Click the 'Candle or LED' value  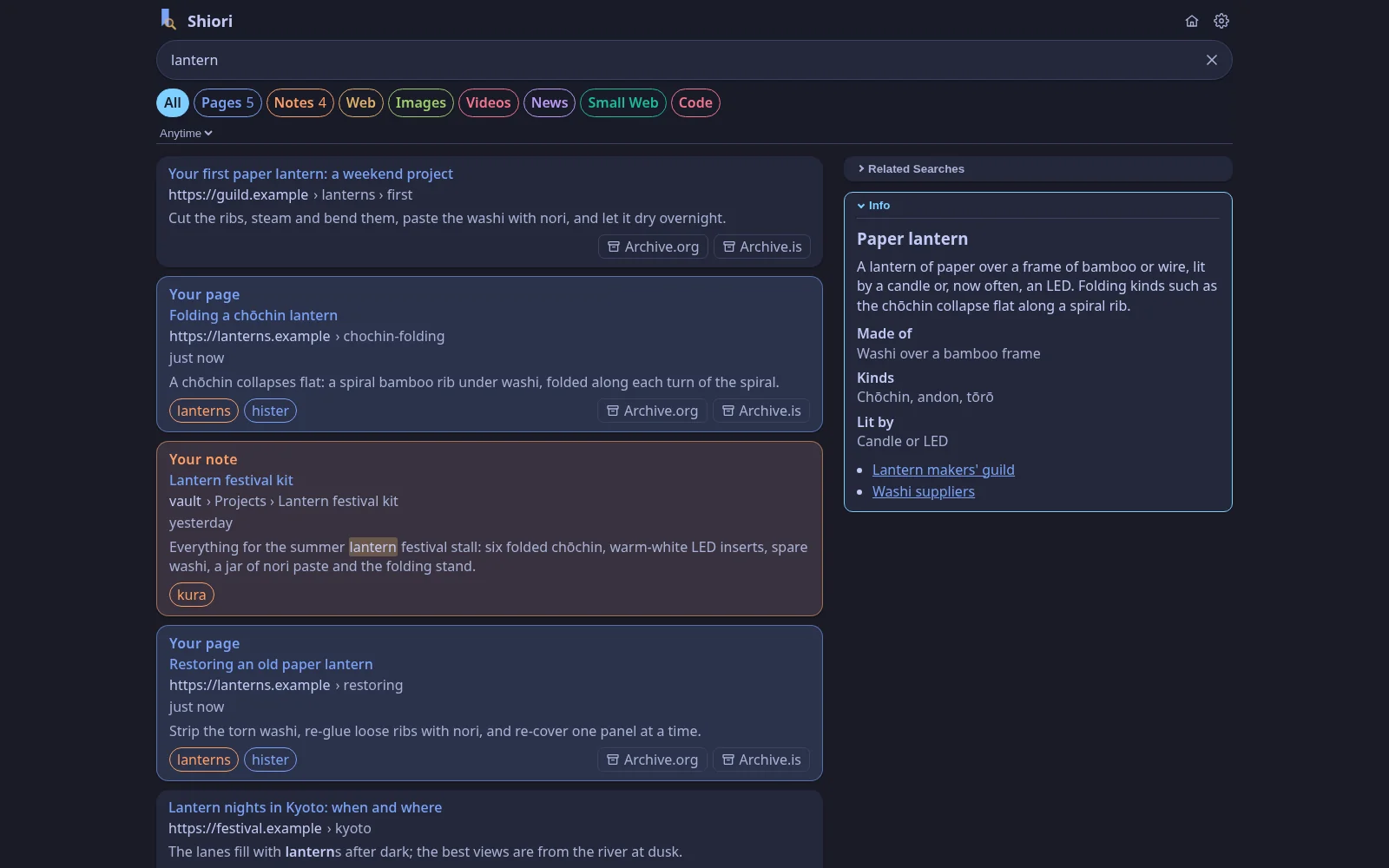[902, 441]
